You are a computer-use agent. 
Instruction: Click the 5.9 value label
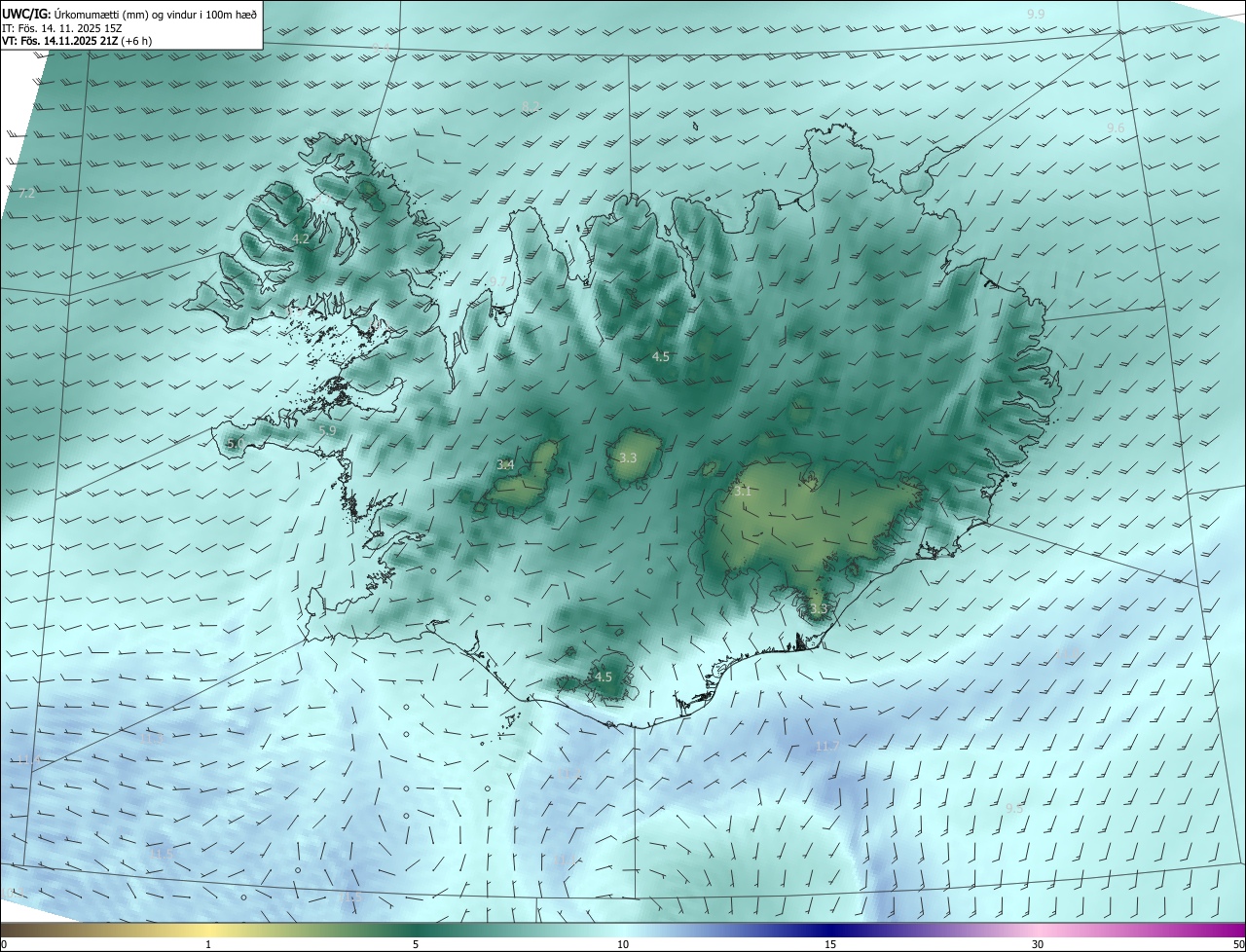(327, 430)
